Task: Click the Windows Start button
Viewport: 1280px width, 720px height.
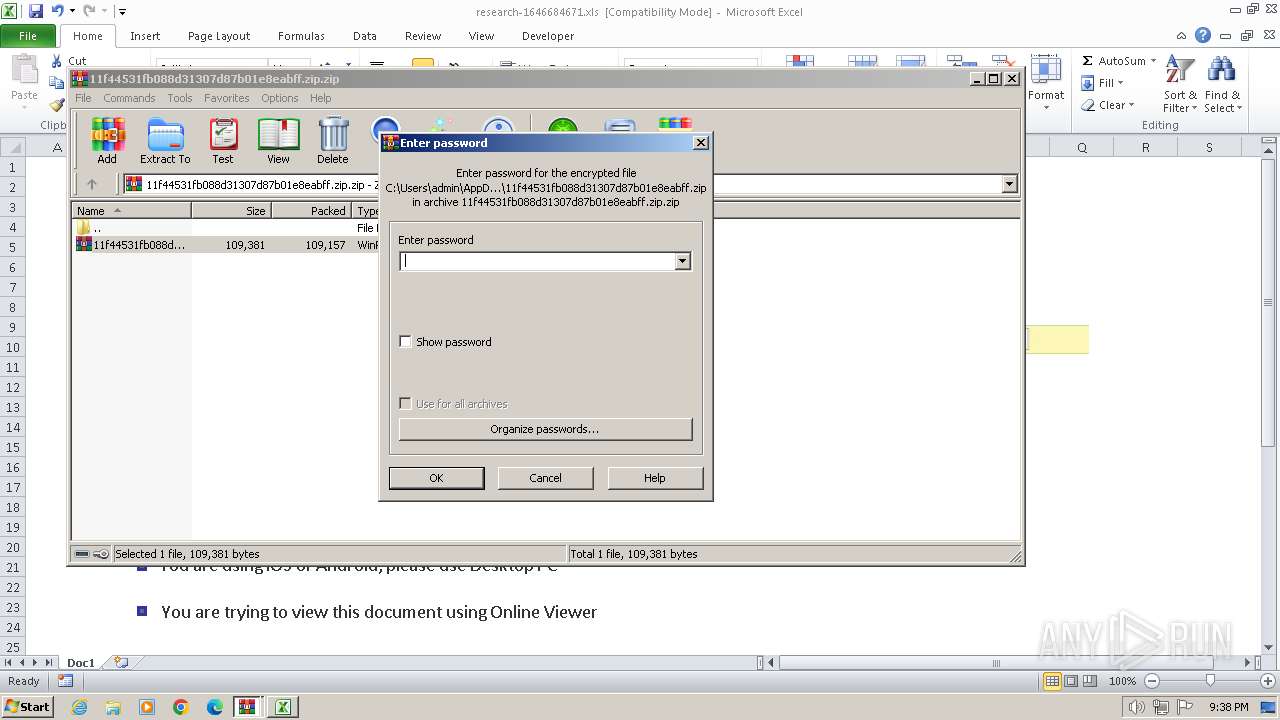Action: (x=28, y=707)
